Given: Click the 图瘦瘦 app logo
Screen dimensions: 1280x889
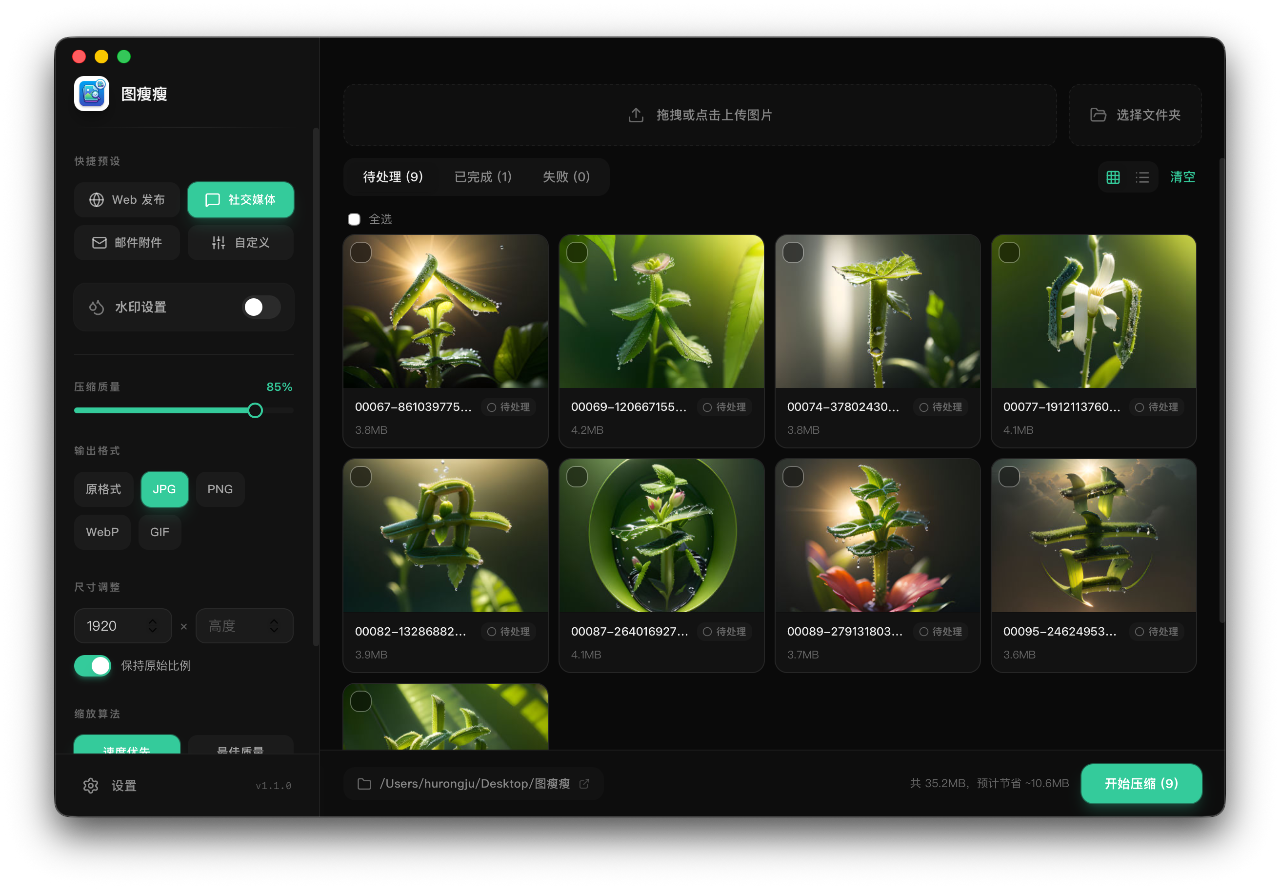Looking at the screenshot, I should (91, 94).
